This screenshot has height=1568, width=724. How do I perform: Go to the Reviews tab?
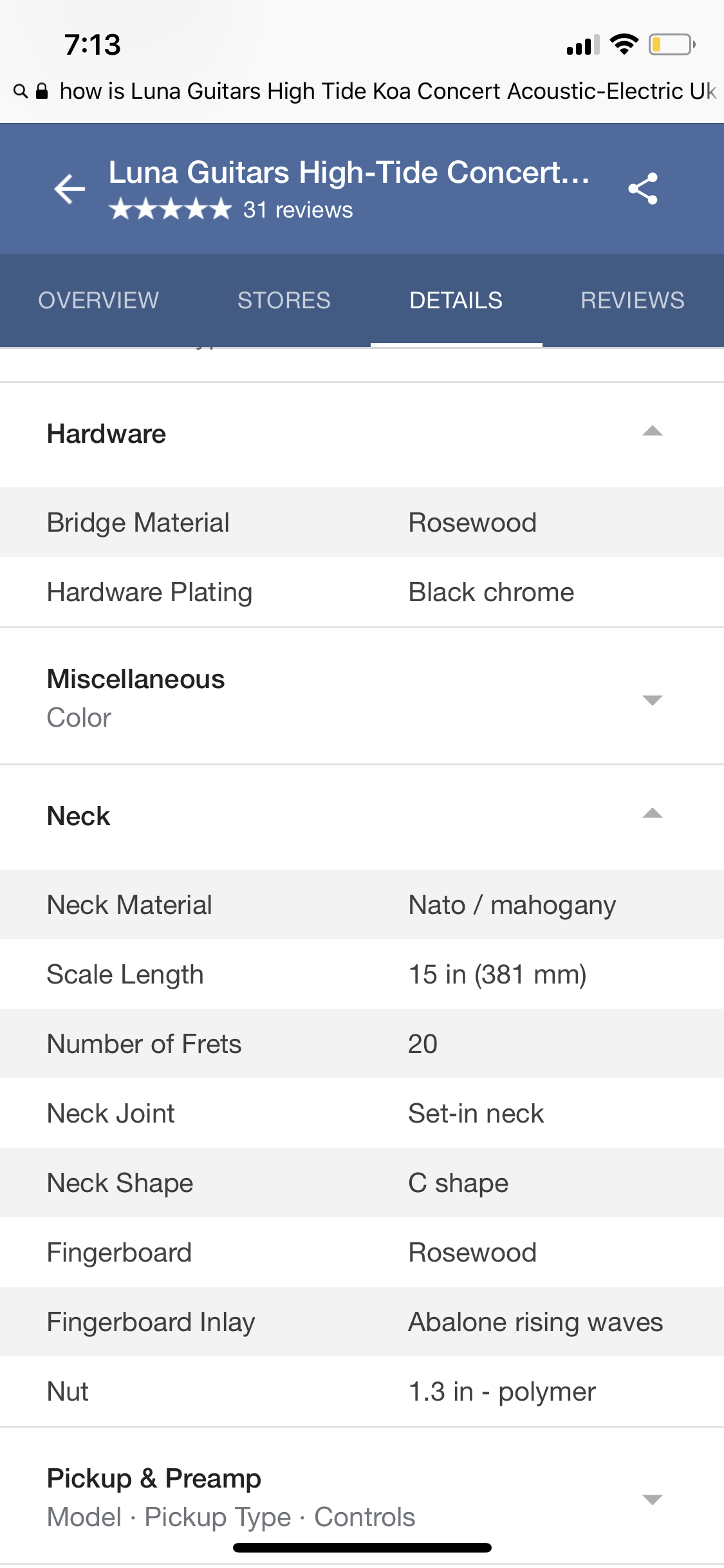[x=632, y=300]
